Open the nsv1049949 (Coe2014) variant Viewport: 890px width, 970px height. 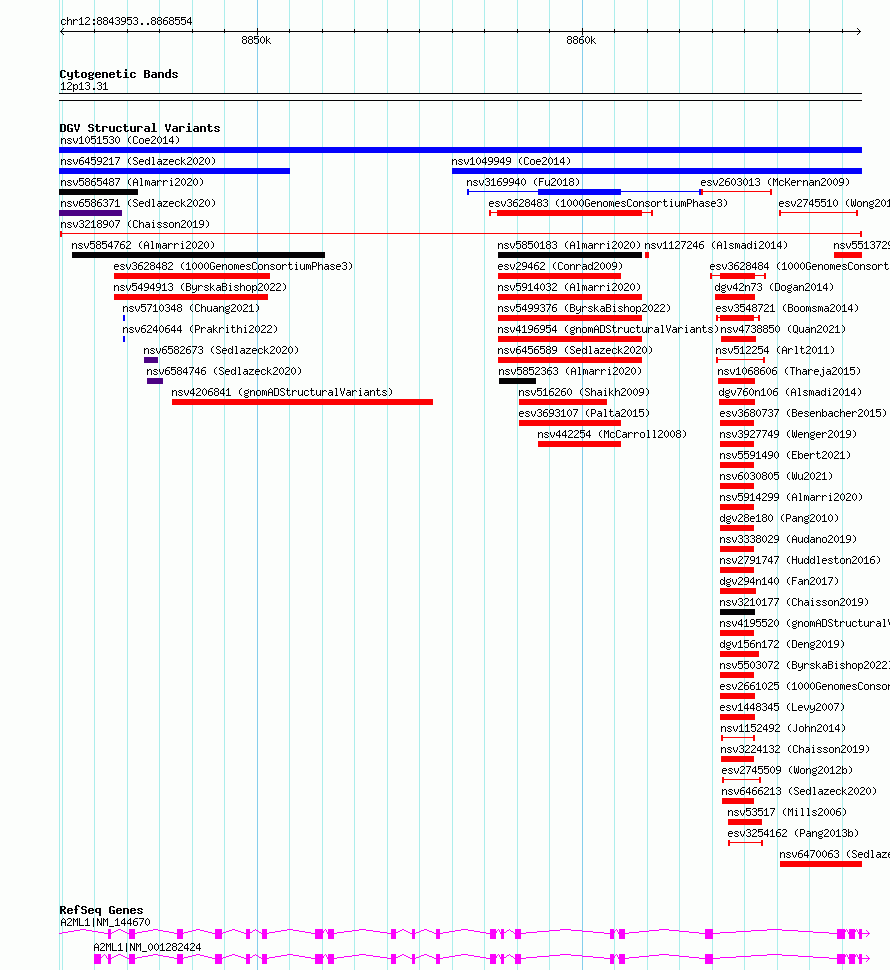tap(511, 161)
